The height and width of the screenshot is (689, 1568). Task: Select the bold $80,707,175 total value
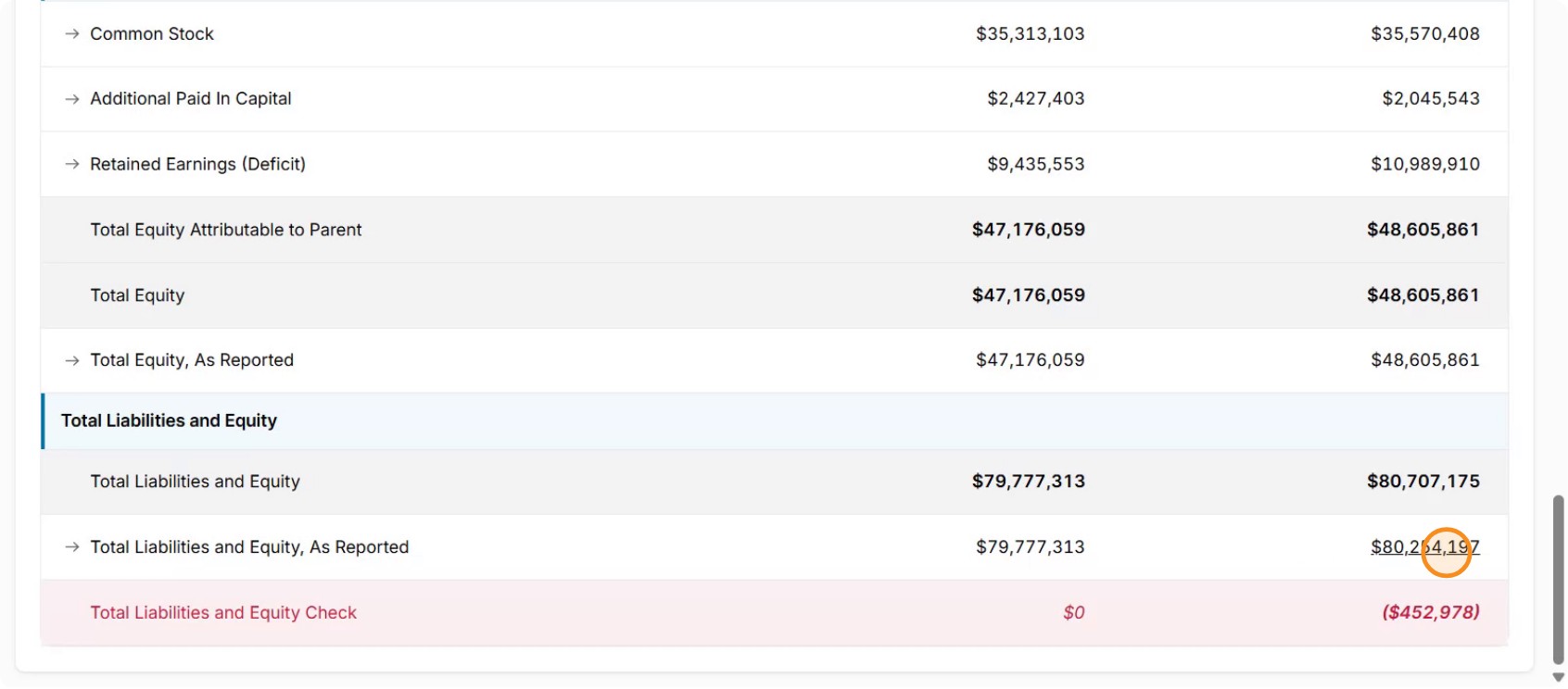(x=1423, y=482)
